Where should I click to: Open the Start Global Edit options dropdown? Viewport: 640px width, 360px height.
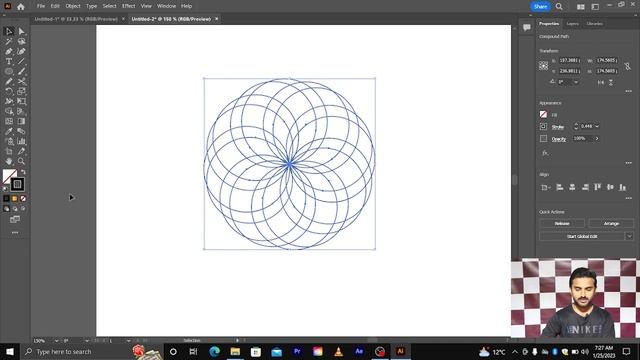coord(629,236)
